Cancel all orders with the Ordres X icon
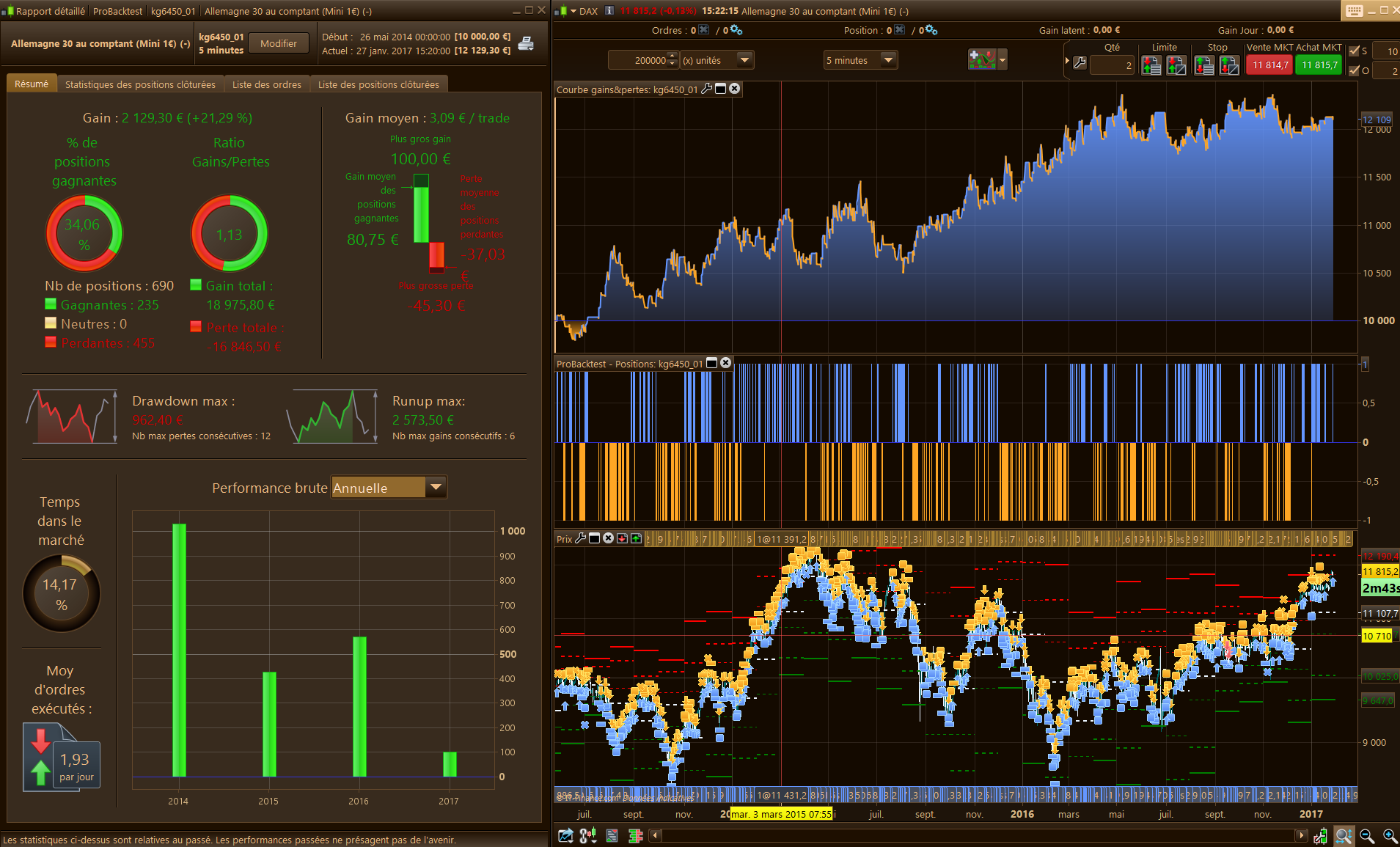The image size is (1400, 847). coord(704,30)
